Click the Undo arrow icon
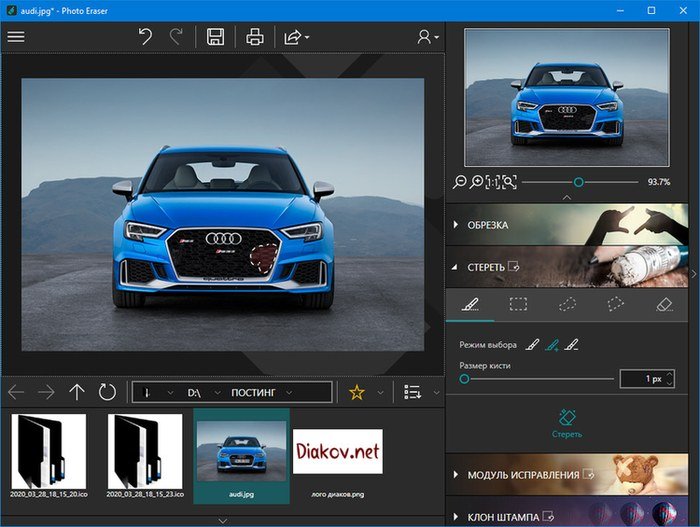 (x=146, y=37)
